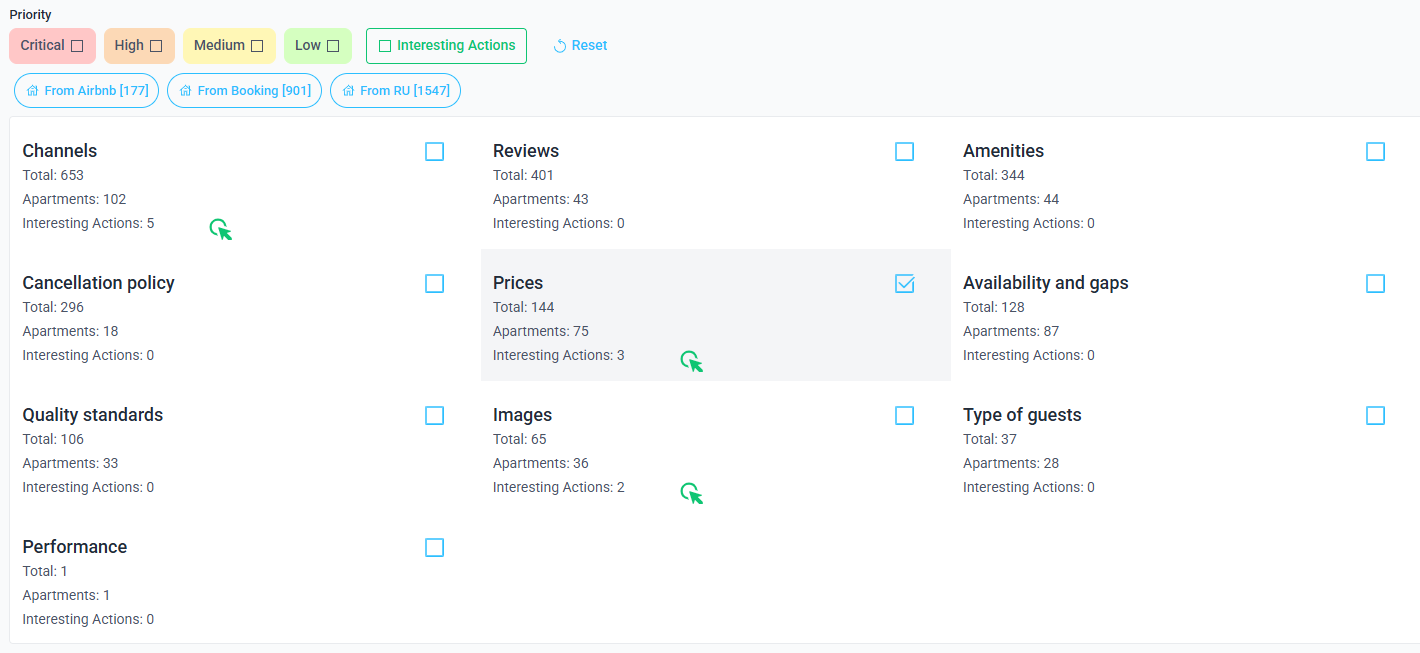The image size is (1420, 653).
Task: Click the interesting actions icon under Images
Action: 692,494
